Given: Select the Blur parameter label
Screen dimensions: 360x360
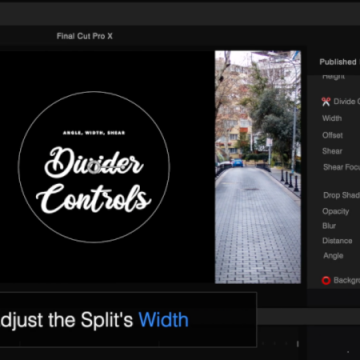Looking at the screenshot, I should [x=329, y=226].
